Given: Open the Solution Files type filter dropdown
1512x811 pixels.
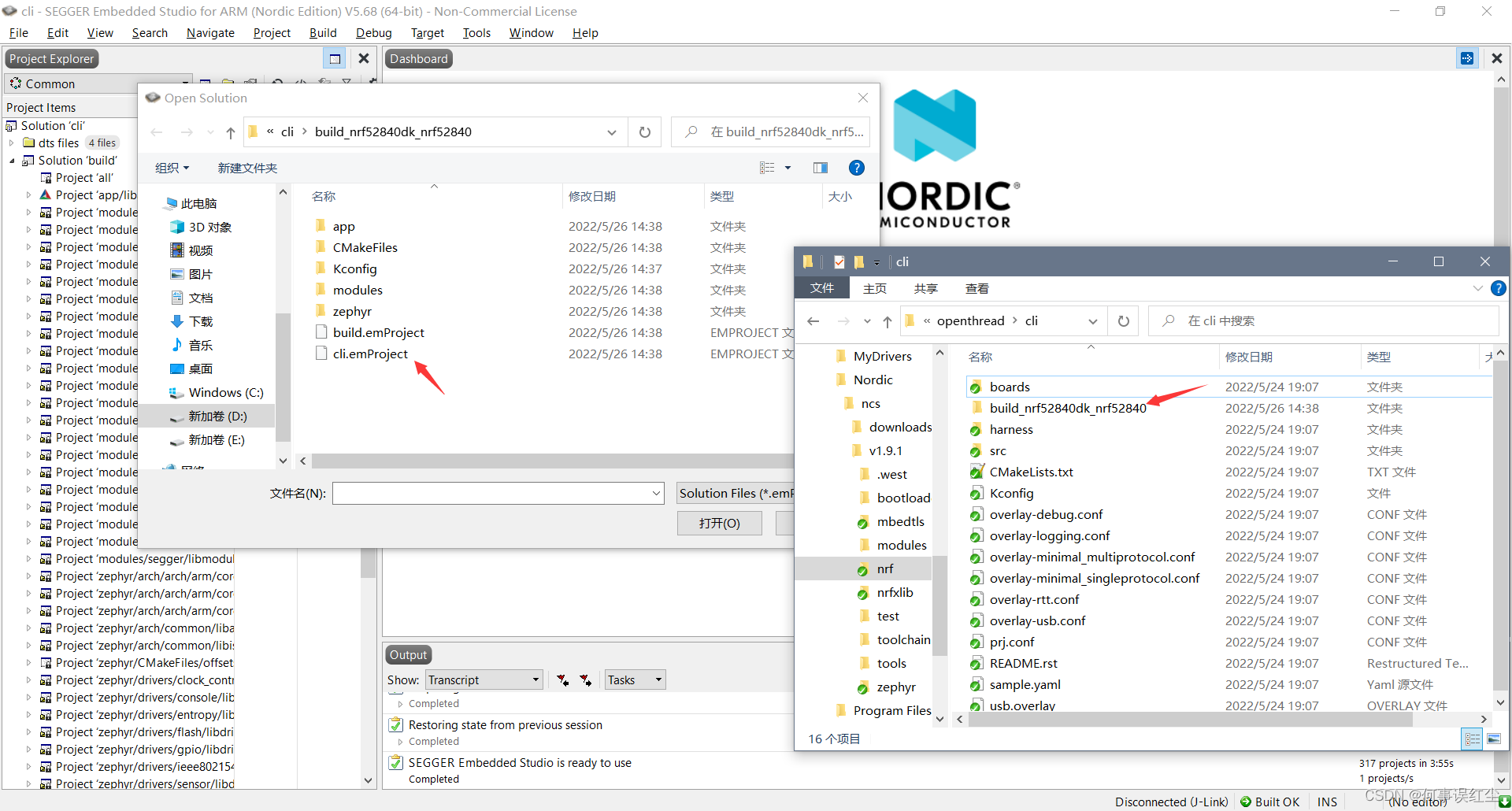Looking at the screenshot, I should tap(736, 493).
